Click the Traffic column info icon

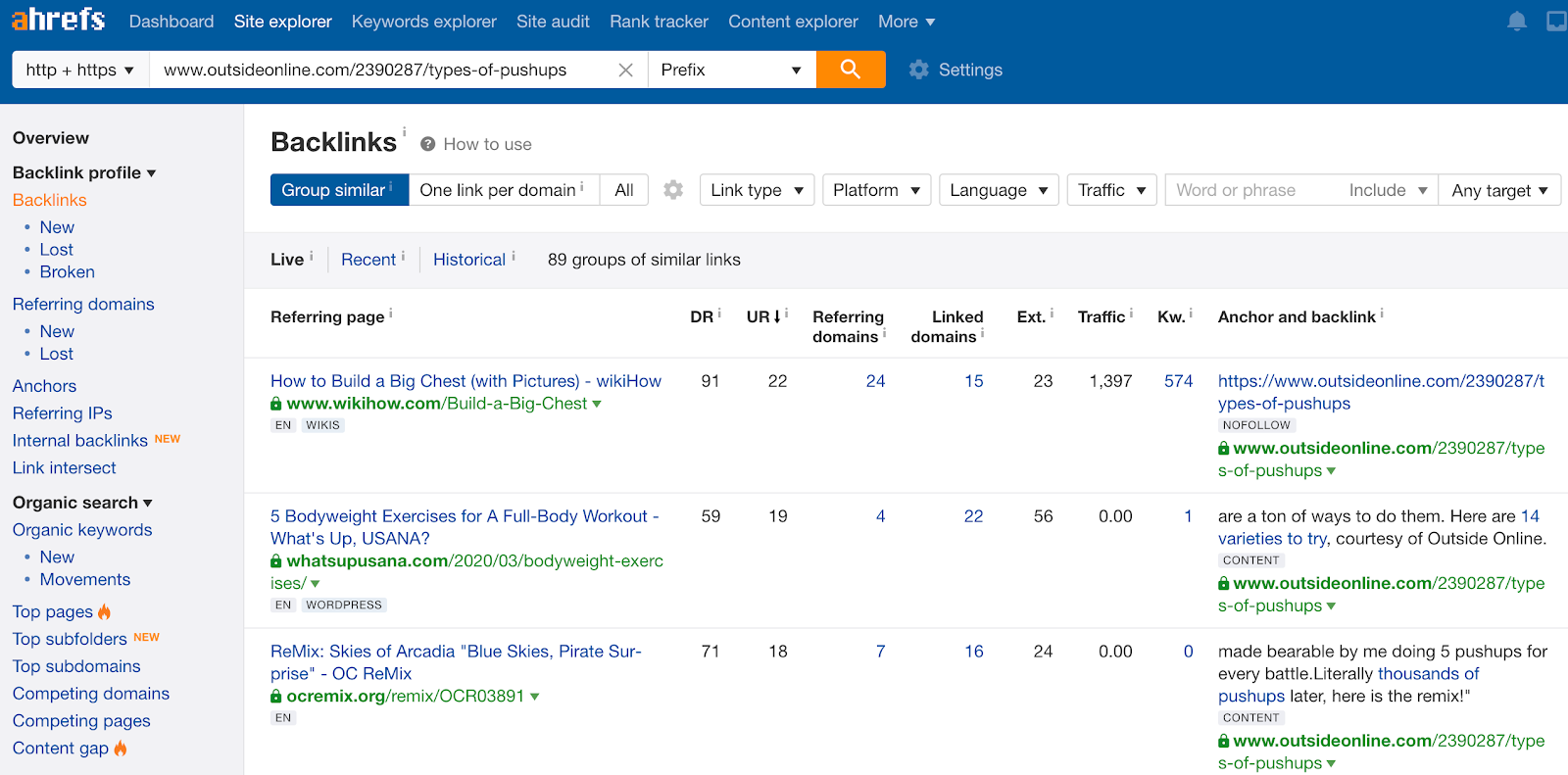tap(1131, 314)
